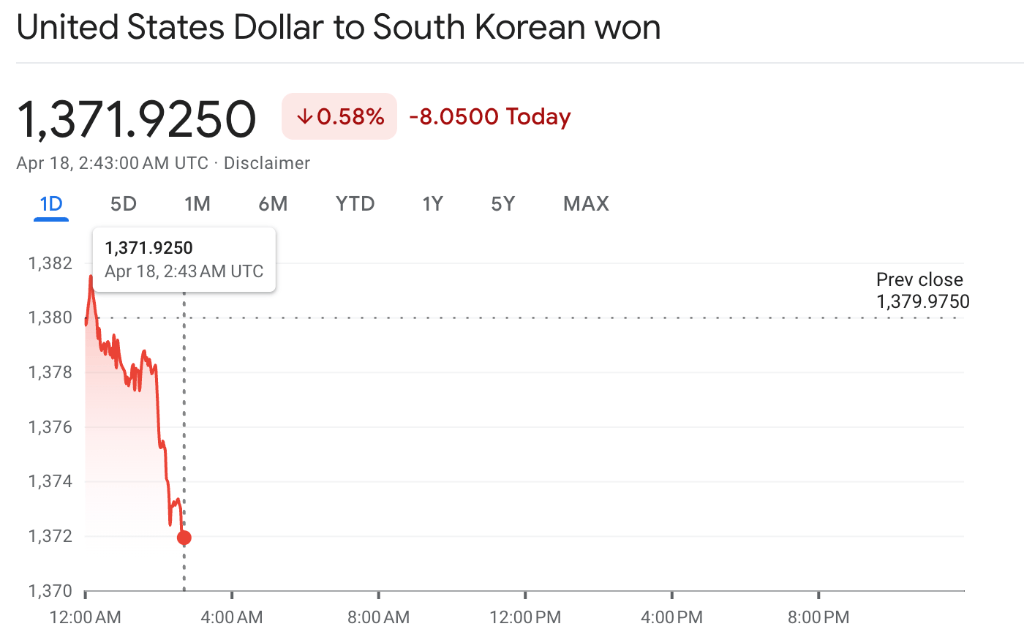The width and height of the screenshot is (1024, 636).
Task: Click the 1,380 y-axis label
Action: tap(50, 318)
